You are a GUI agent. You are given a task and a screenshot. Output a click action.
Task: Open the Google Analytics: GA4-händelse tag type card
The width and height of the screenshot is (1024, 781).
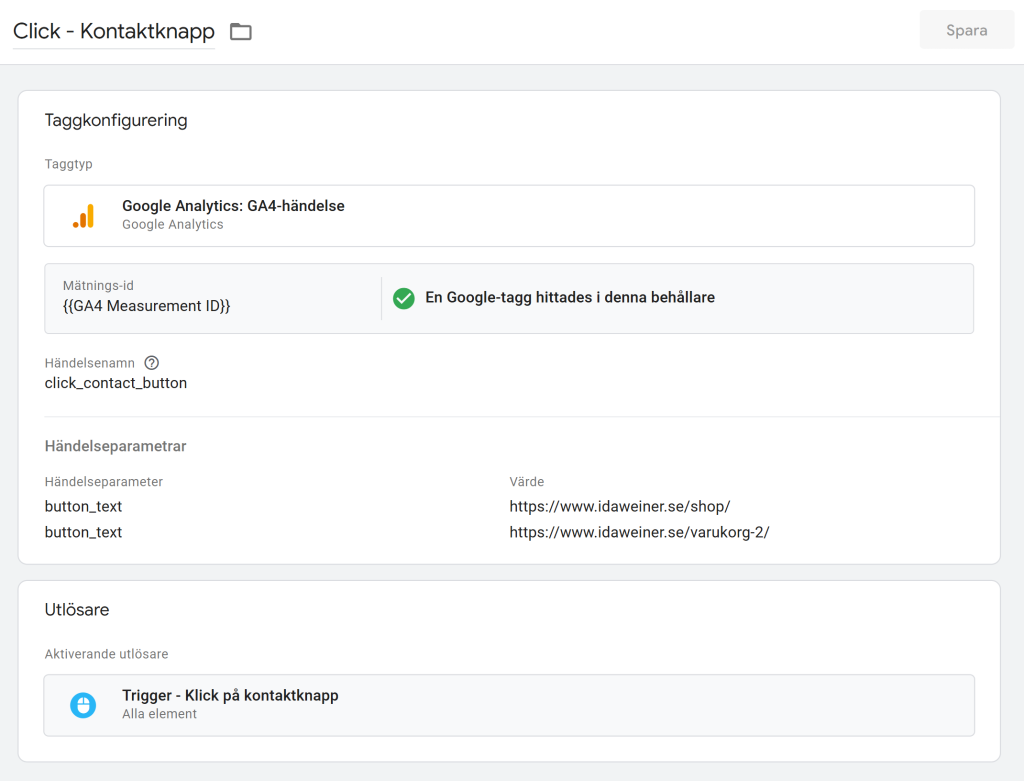tap(509, 215)
